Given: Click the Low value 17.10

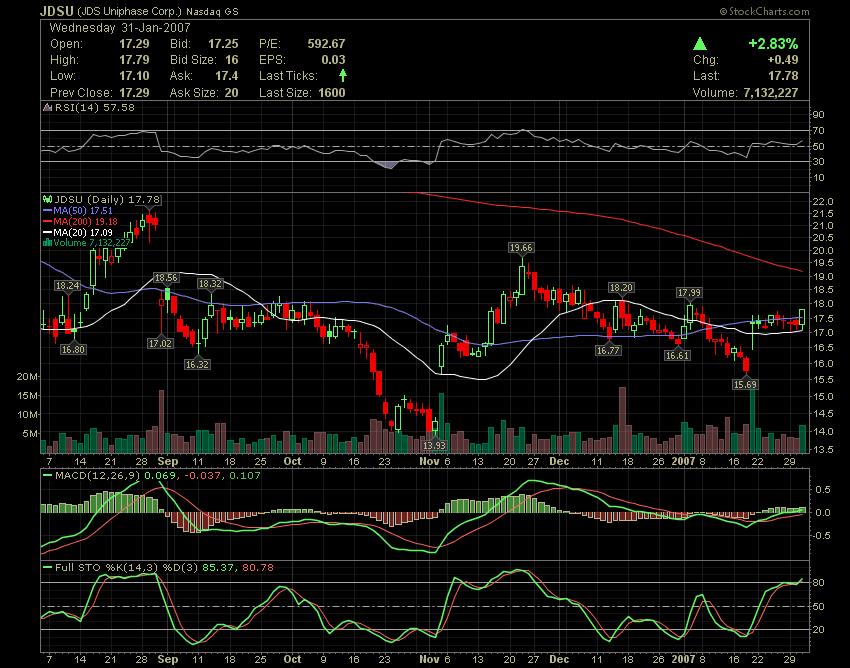Looking at the screenshot, I should pyautogui.click(x=134, y=75).
